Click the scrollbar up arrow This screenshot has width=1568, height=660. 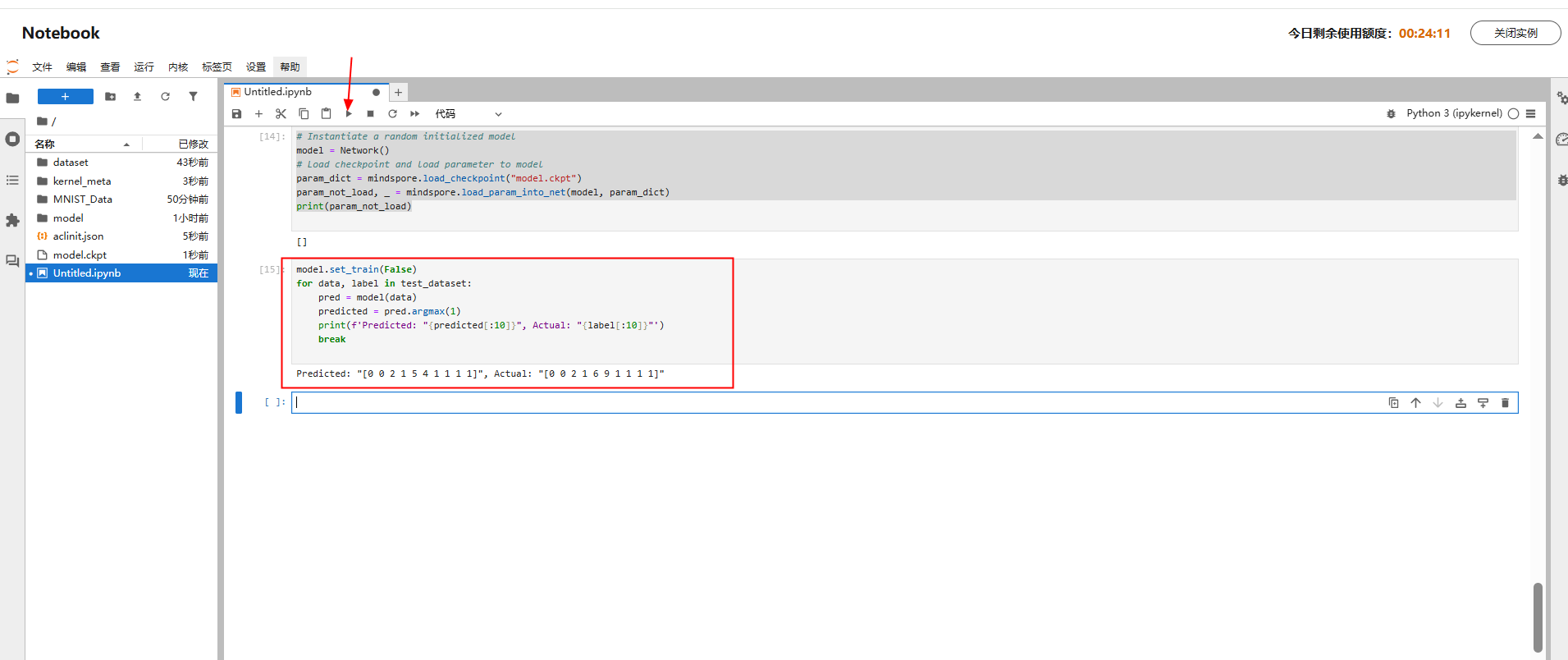[1538, 136]
